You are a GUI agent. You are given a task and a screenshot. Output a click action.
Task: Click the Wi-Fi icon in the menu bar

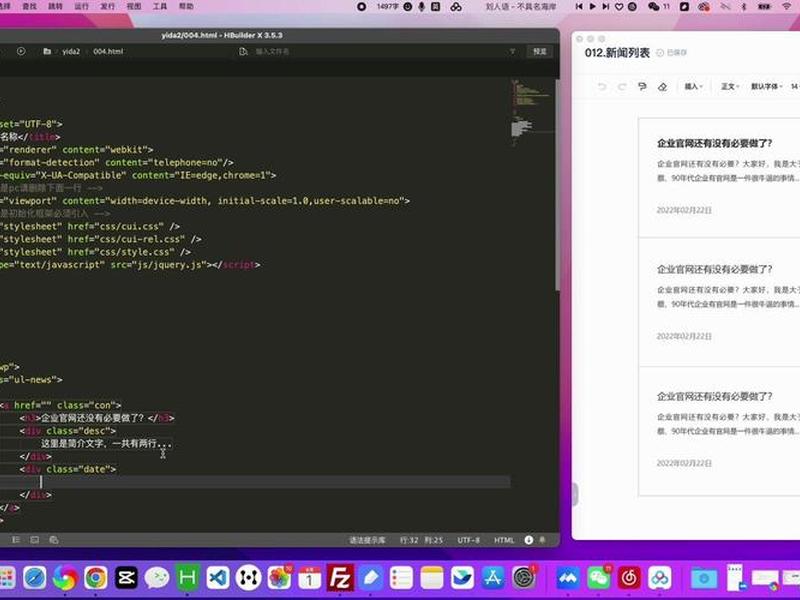787,6
